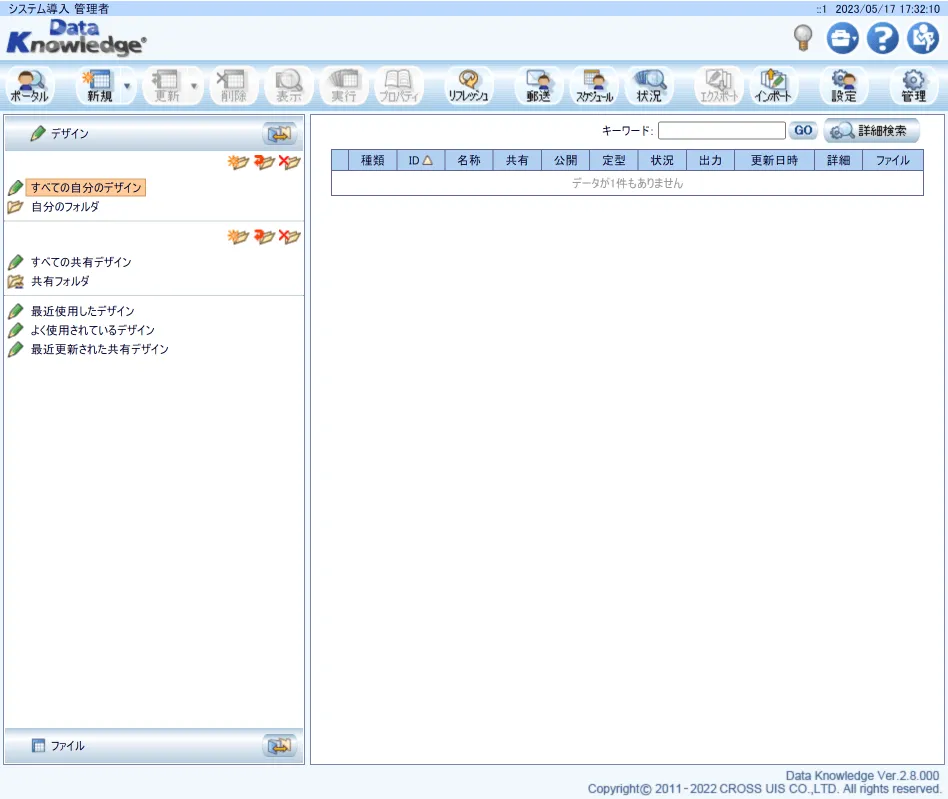The height and width of the screenshot is (799, 948).
Task: Open the 管理 (Admin) toolbar icon
Action: pyautogui.click(x=913, y=86)
